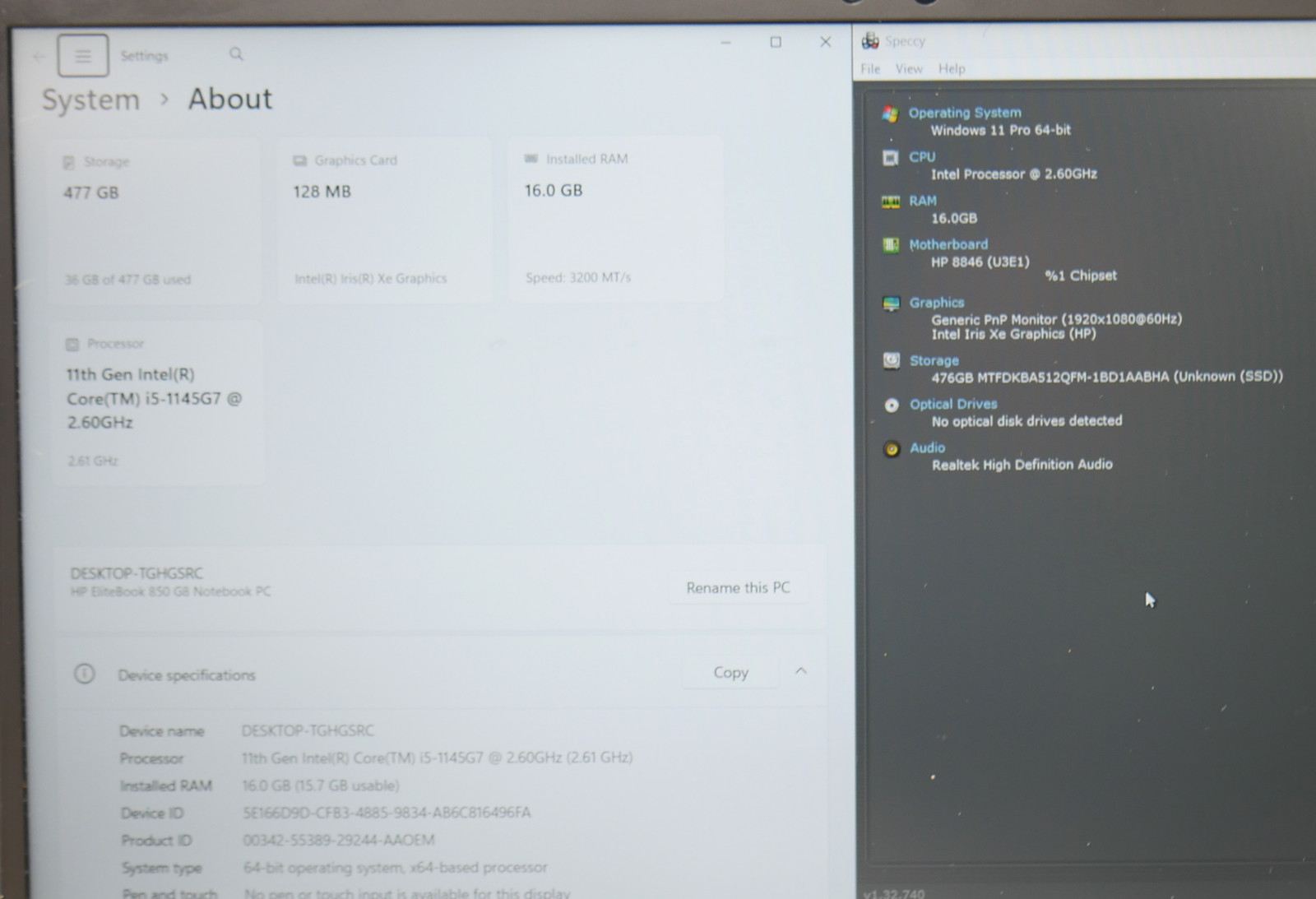Collapse the Device specifications section chevron
1316x899 pixels.
pos(801,671)
